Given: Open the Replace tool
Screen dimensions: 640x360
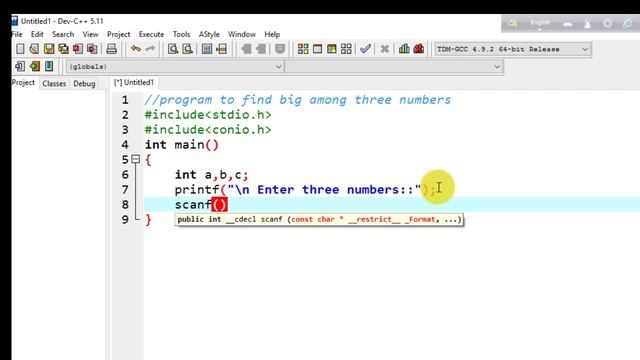Looking at the screenshot, I should coord(187,49).
